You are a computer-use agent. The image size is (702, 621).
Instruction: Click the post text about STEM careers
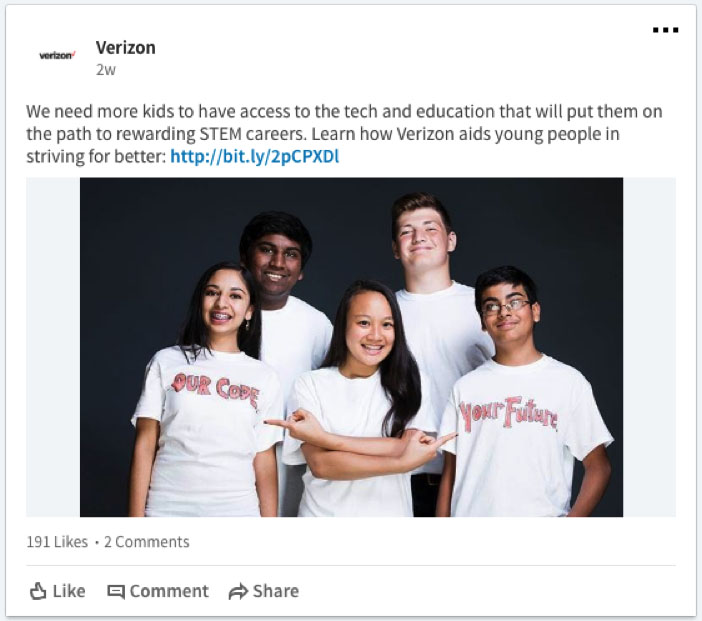tap(344, 134)
